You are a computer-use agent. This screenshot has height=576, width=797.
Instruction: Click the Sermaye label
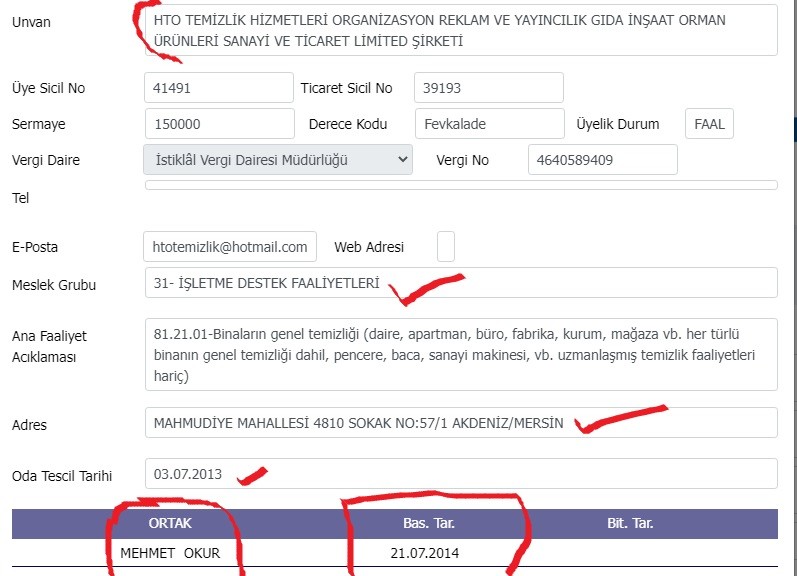click(x=39, y=125)
